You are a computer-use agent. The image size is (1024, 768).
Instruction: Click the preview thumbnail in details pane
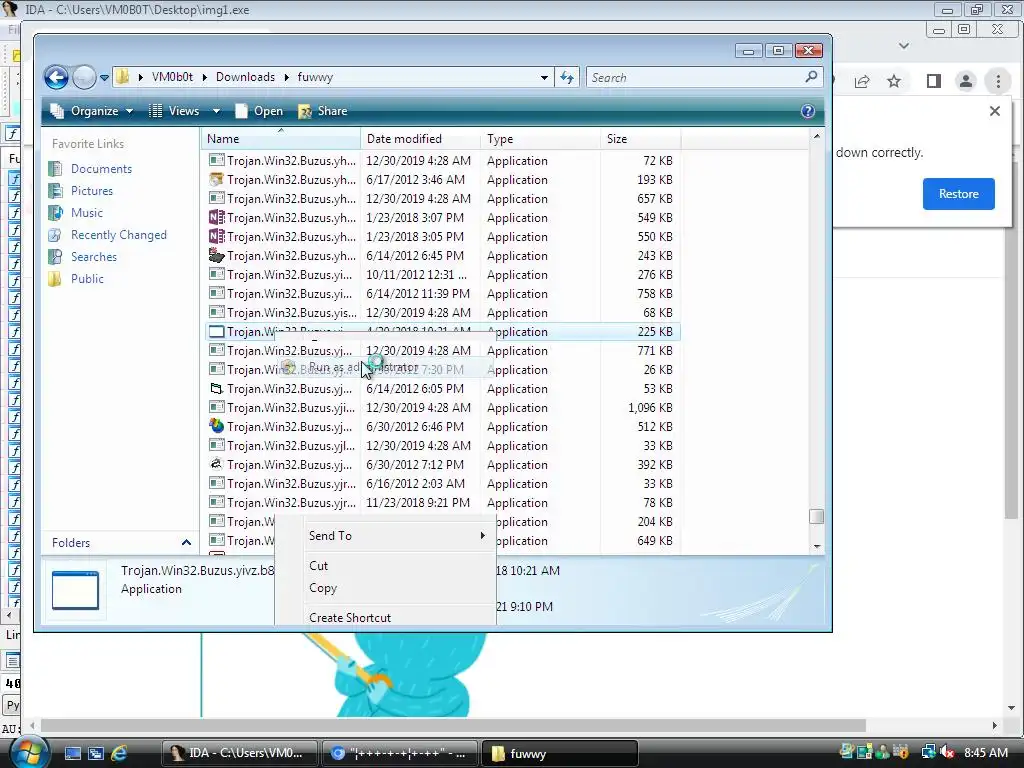click(75, 590)
